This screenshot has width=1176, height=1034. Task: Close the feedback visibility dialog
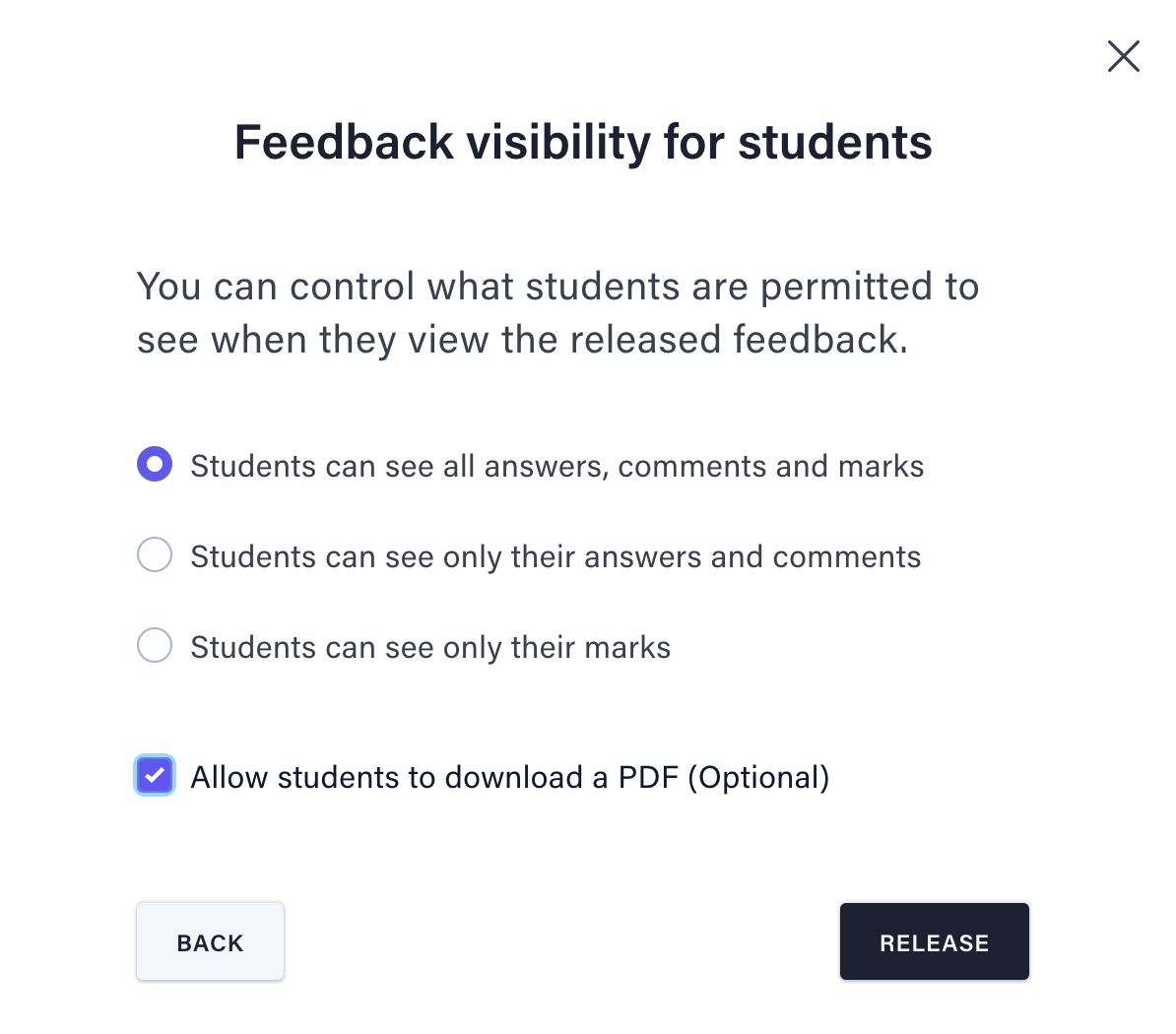1124,56
